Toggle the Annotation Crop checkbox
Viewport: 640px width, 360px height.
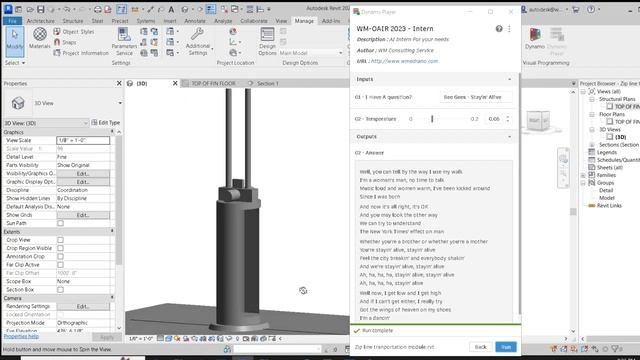click(60, 256)
